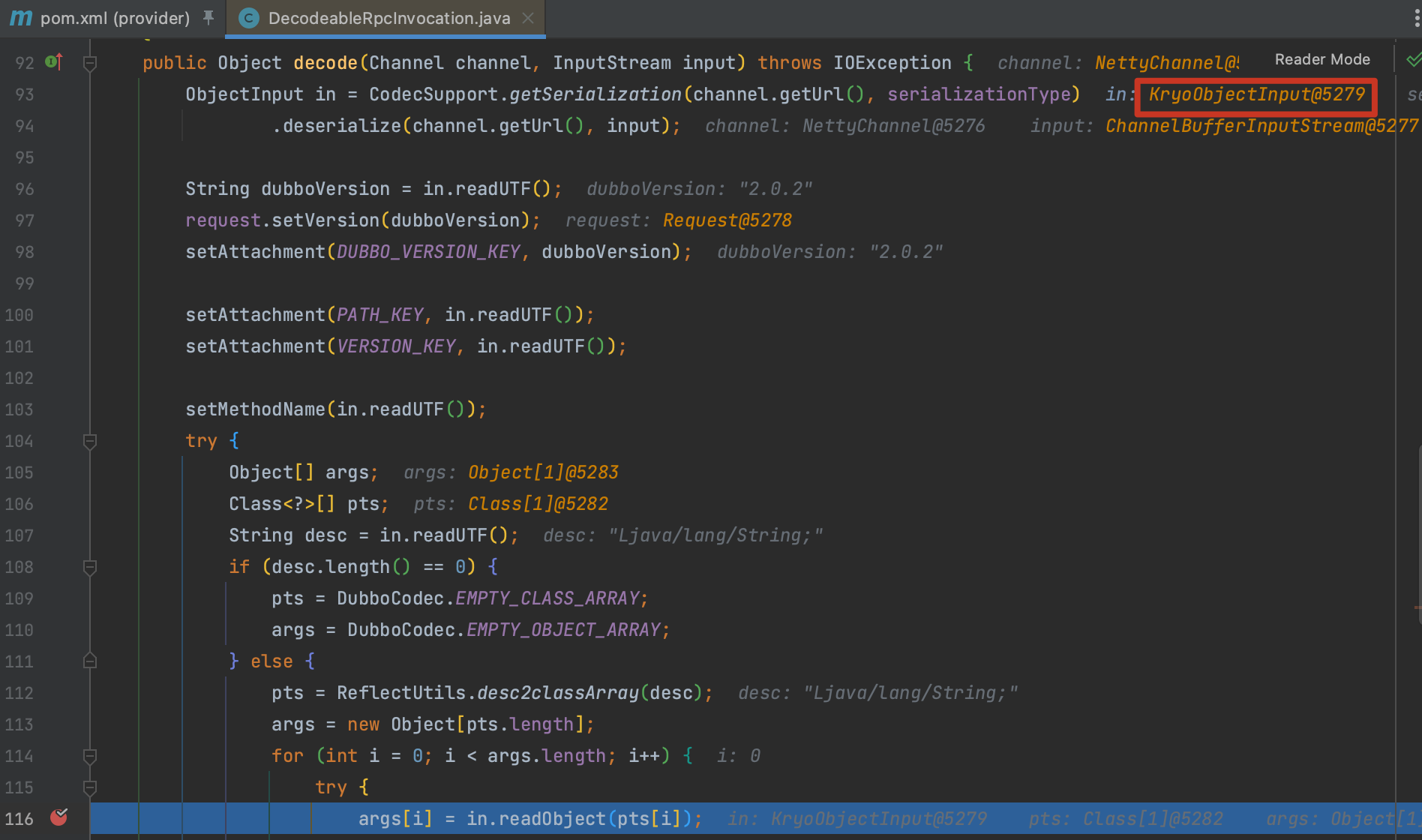Click serializationType on line 93

pos(979,94)
